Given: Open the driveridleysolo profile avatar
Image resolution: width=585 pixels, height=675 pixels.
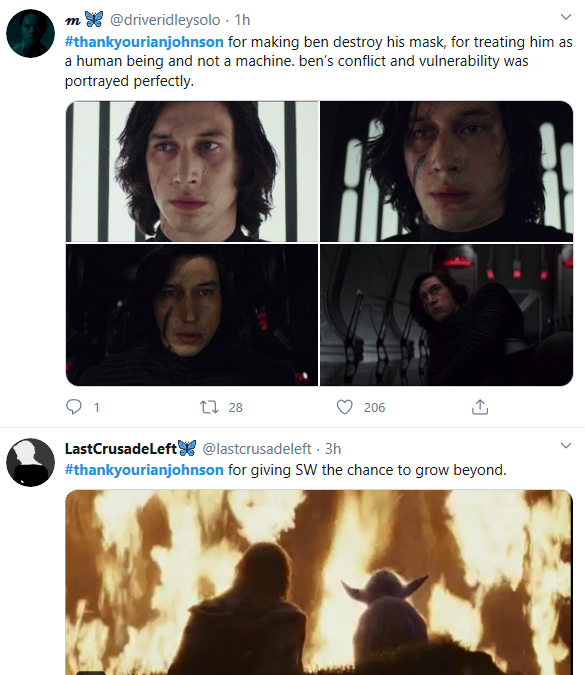Looking at the screenshot, I should coord(31,33).
